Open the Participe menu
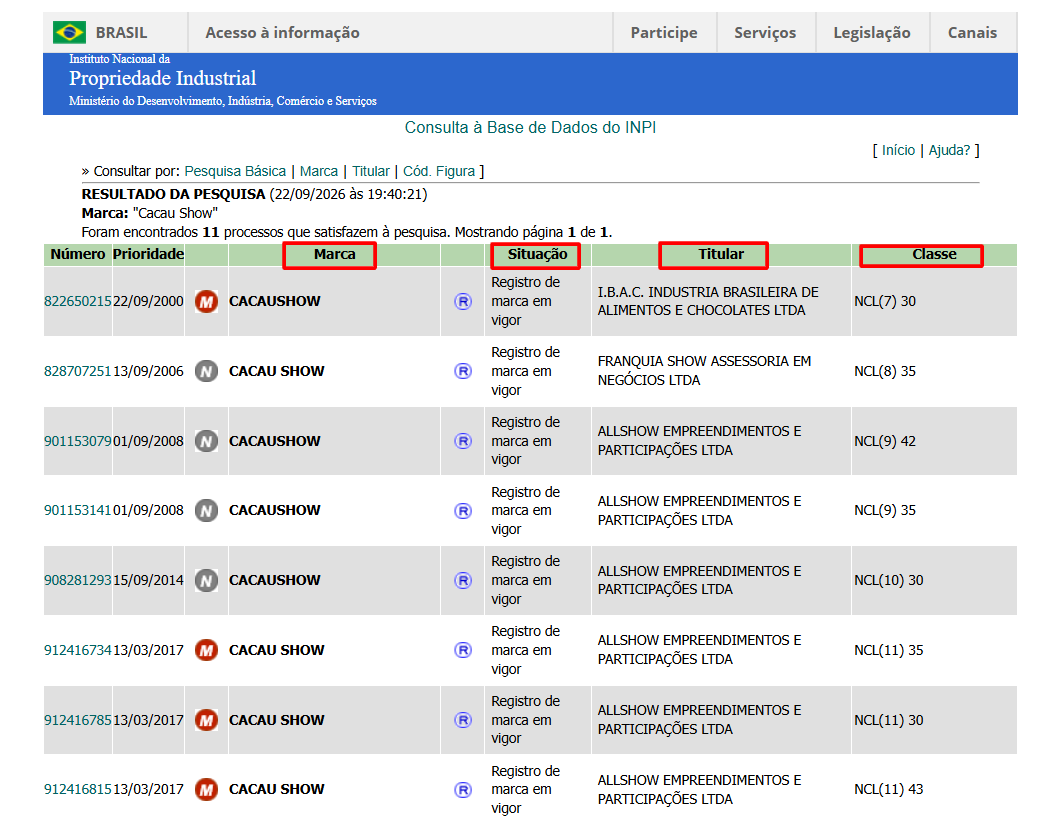Screen dimensions: 1062x825 (x=664, y=33)
